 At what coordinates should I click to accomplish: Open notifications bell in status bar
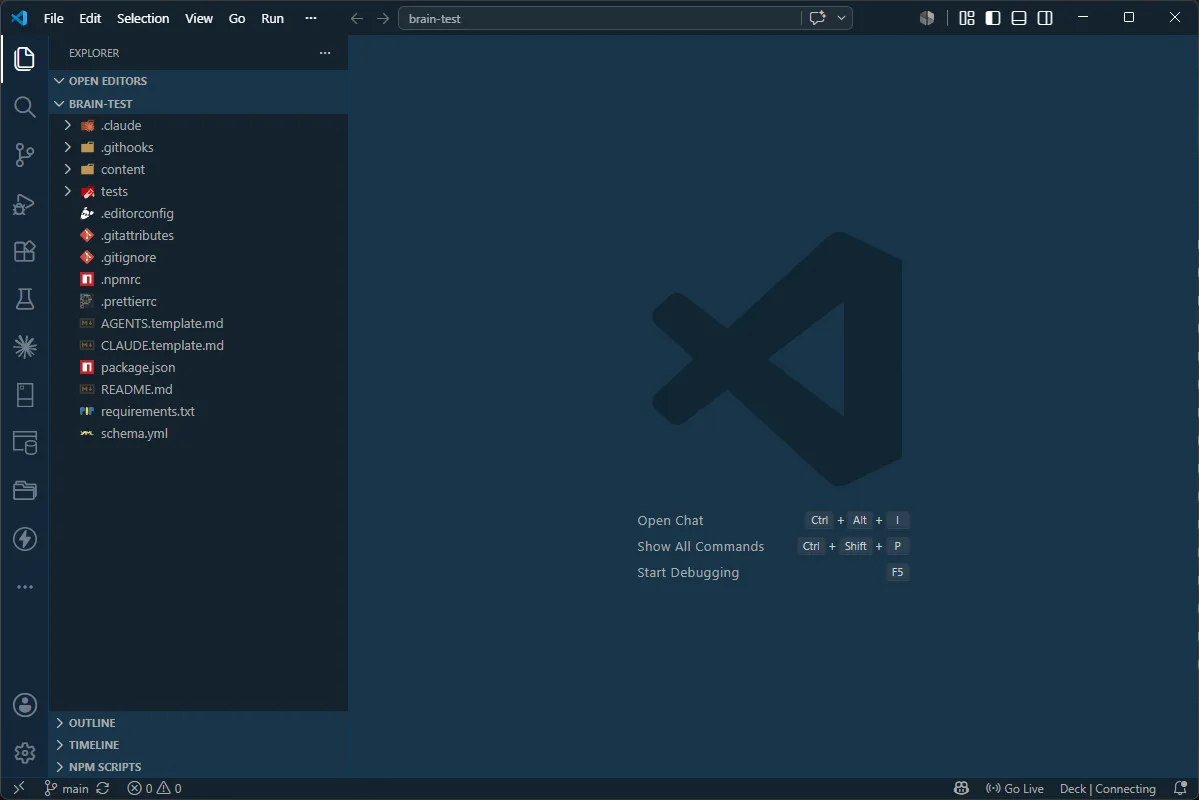(x=1181, y=789)
